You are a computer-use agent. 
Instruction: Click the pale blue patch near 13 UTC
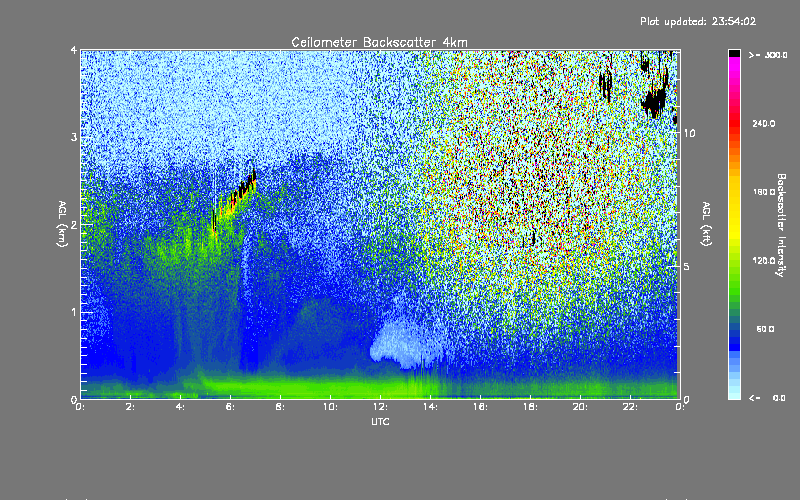[406, 339]
